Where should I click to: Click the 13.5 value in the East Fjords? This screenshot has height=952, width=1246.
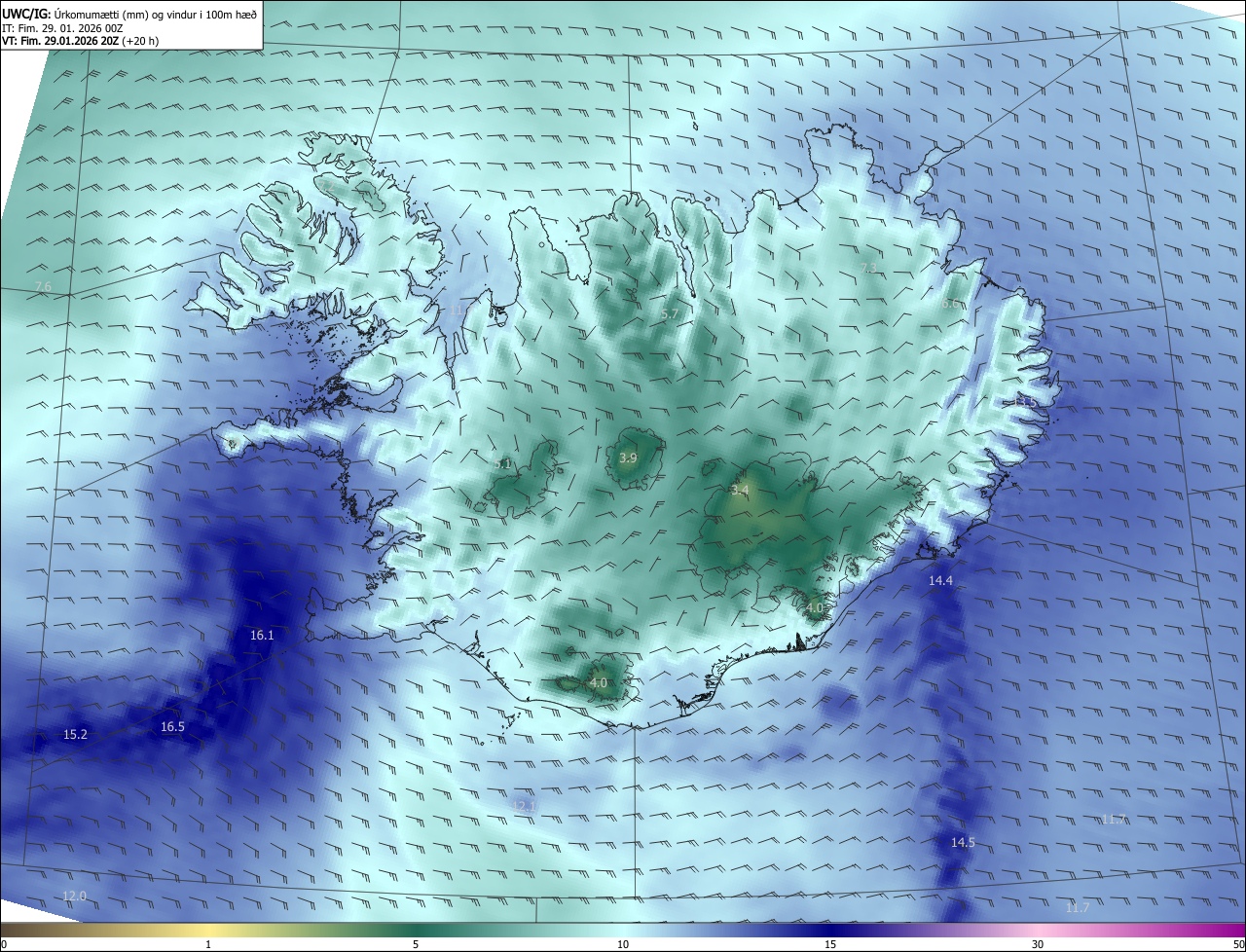1025,401
